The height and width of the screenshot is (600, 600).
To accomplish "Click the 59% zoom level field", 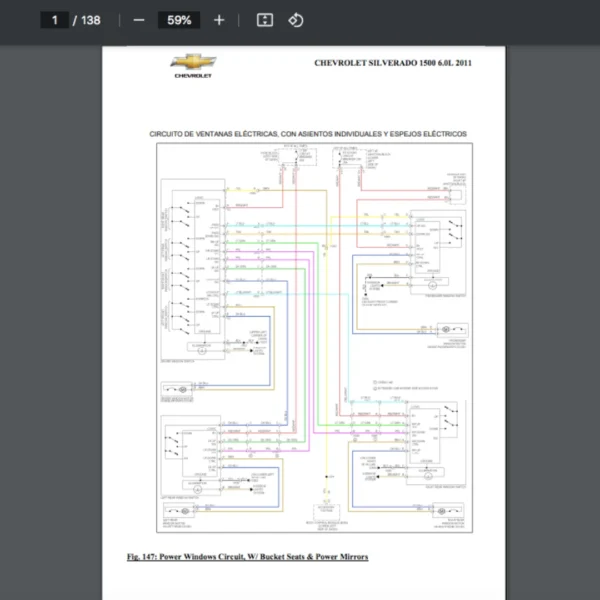I will tap(179, 20).
